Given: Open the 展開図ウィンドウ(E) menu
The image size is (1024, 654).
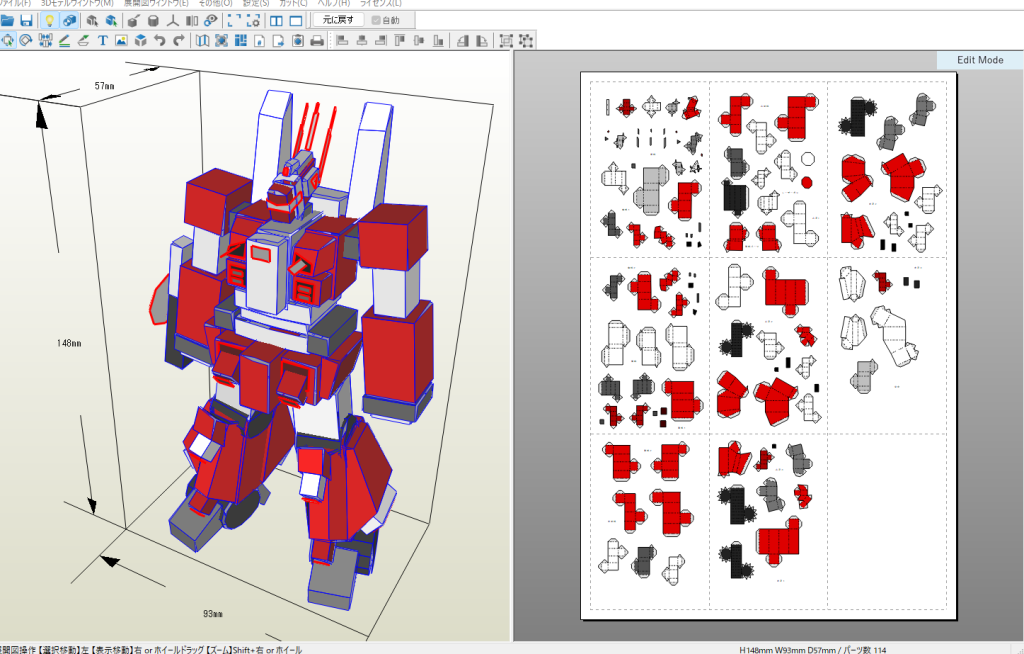Looking at the screenshot, I should (155, 3).
